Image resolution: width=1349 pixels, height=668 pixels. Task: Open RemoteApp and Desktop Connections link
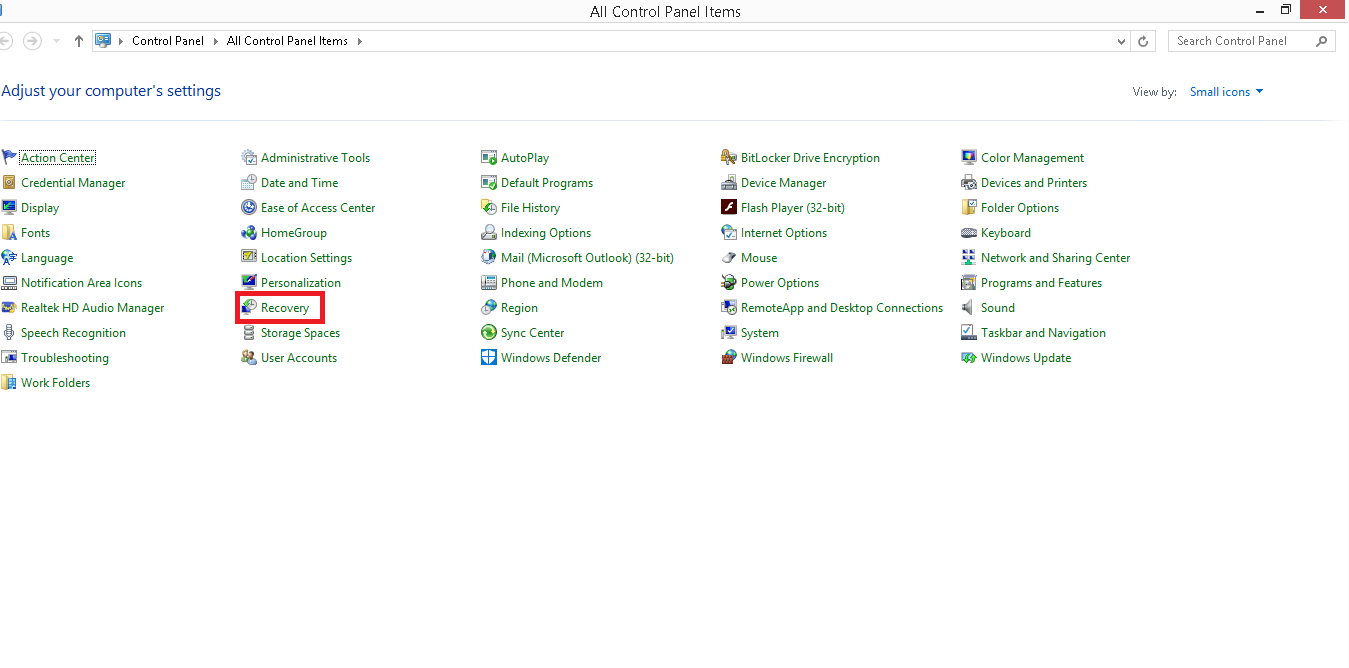842,308
